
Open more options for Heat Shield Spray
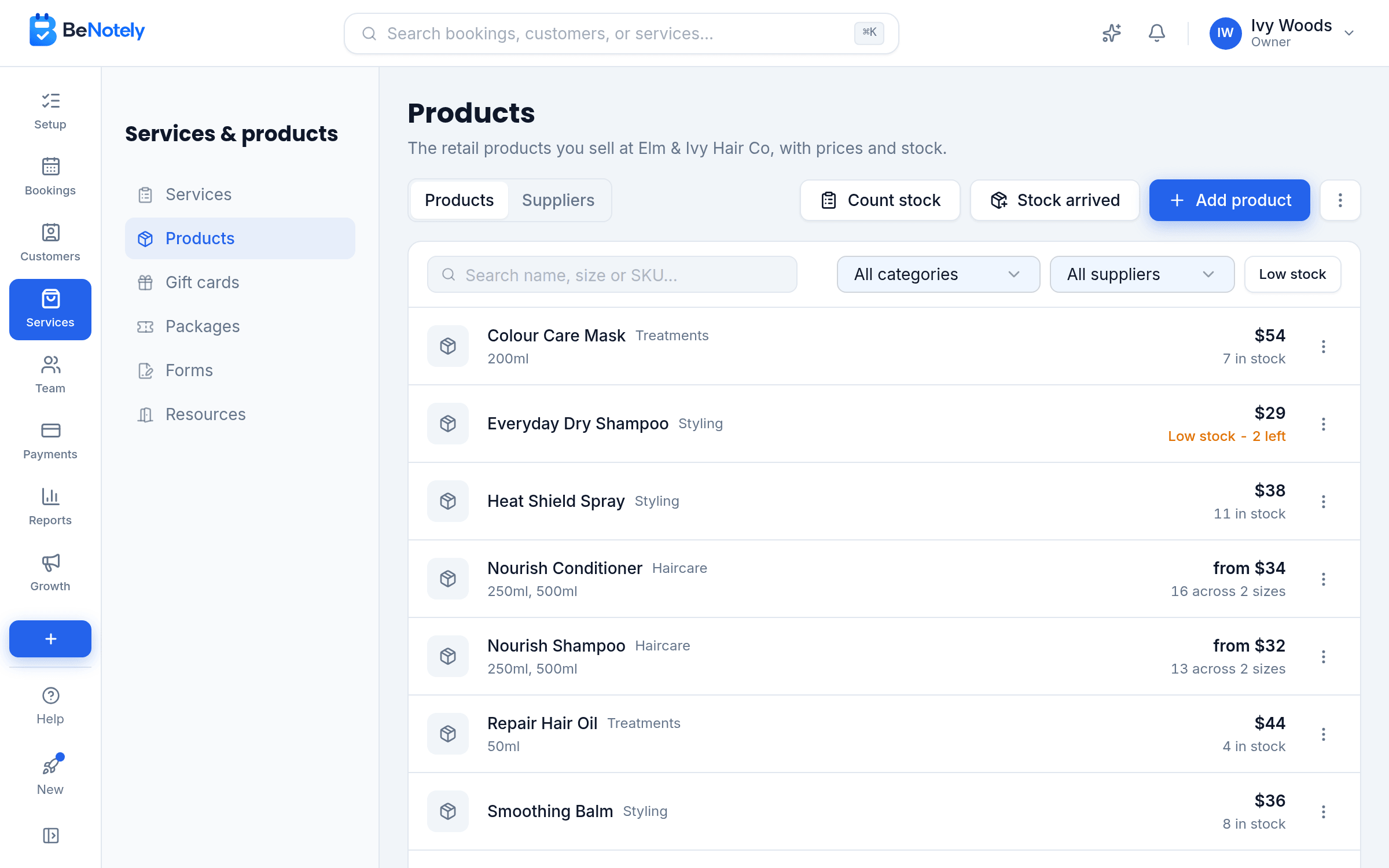pos(1324,502)
